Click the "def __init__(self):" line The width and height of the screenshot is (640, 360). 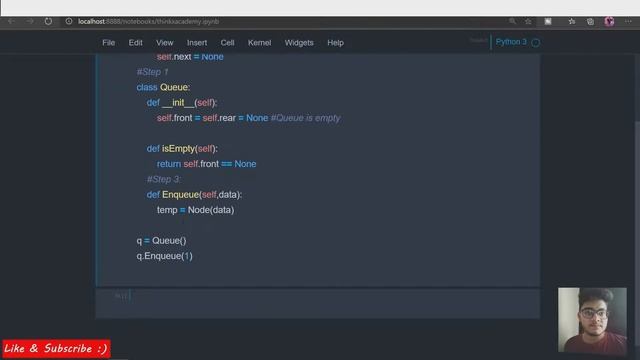tap(182, 102)
